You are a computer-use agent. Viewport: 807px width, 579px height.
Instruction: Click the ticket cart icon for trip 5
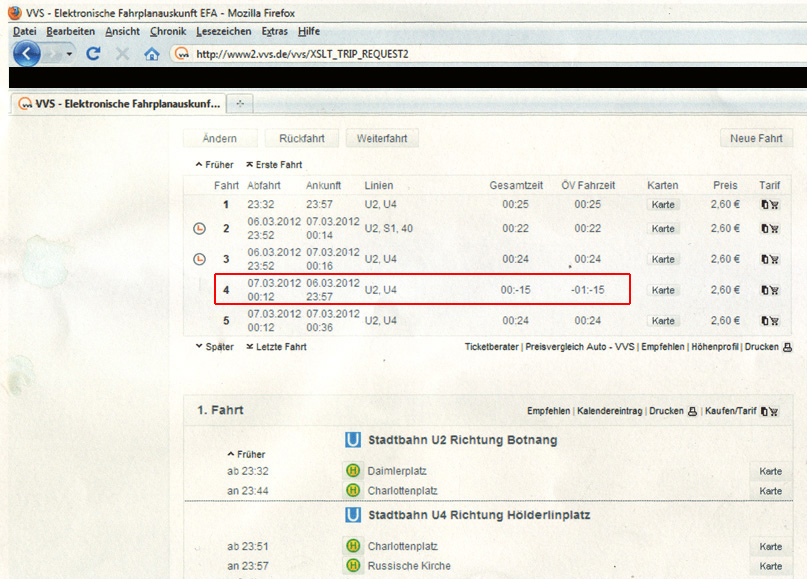point(770,321)
